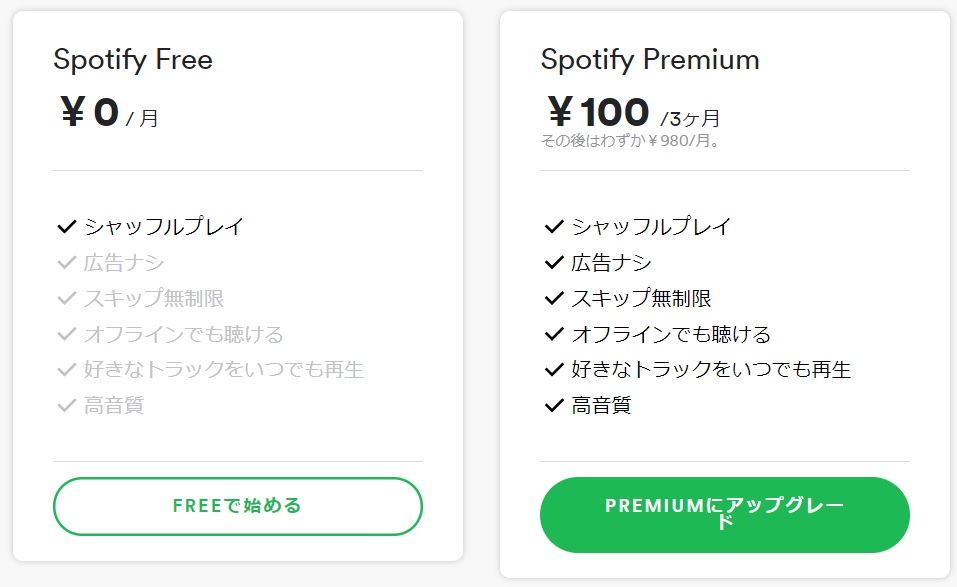Click the greyed オフラインでも聴ける checkmark in Free plan
Image resolution: width=957 pixels, height=587 pixels.
(67, 334)
